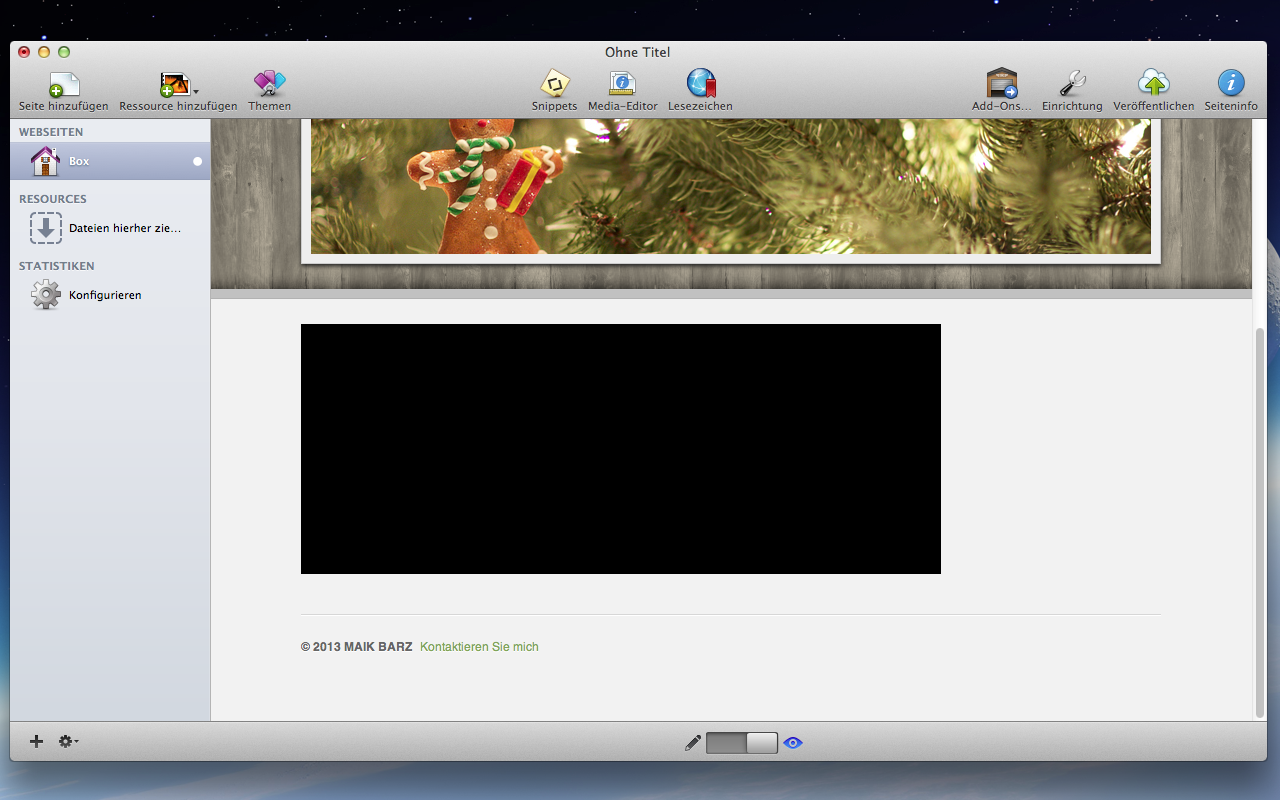Open Konfigurieren statistics gear
This screenshot has width=1280, height=800.
(46, 295)
